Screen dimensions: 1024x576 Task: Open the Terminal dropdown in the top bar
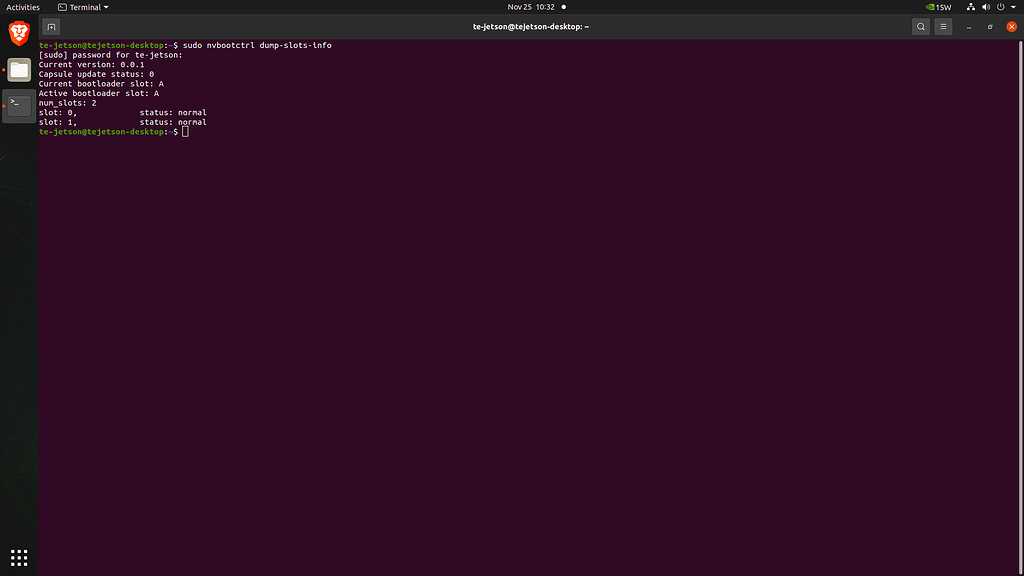click(x=82, y=6)
